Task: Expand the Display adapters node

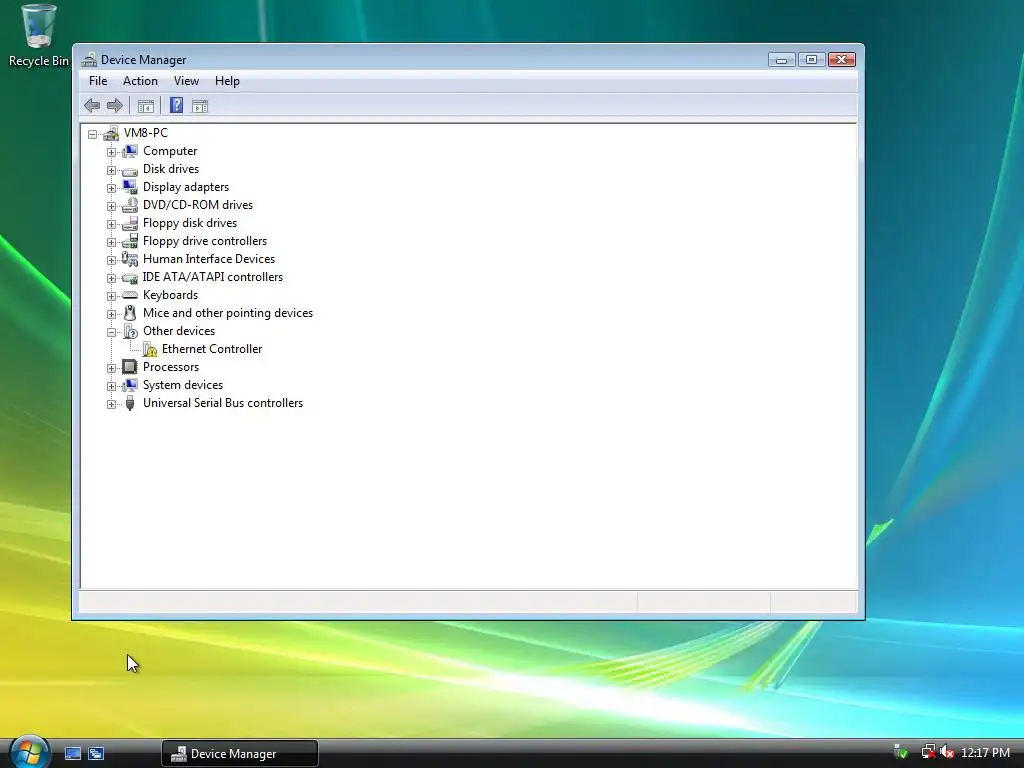Action: (x=111, y=188)
